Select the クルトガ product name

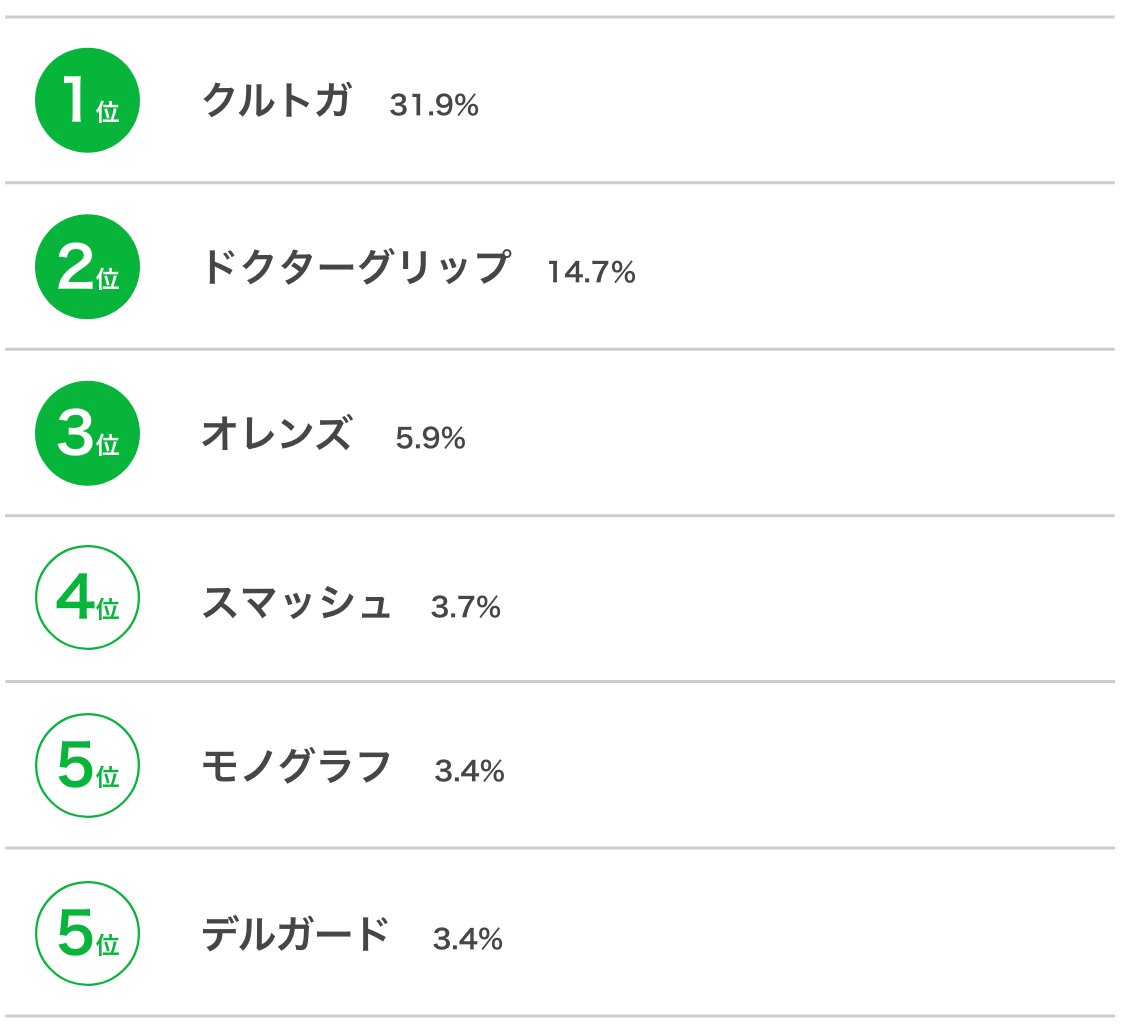[x=277, y=100]
